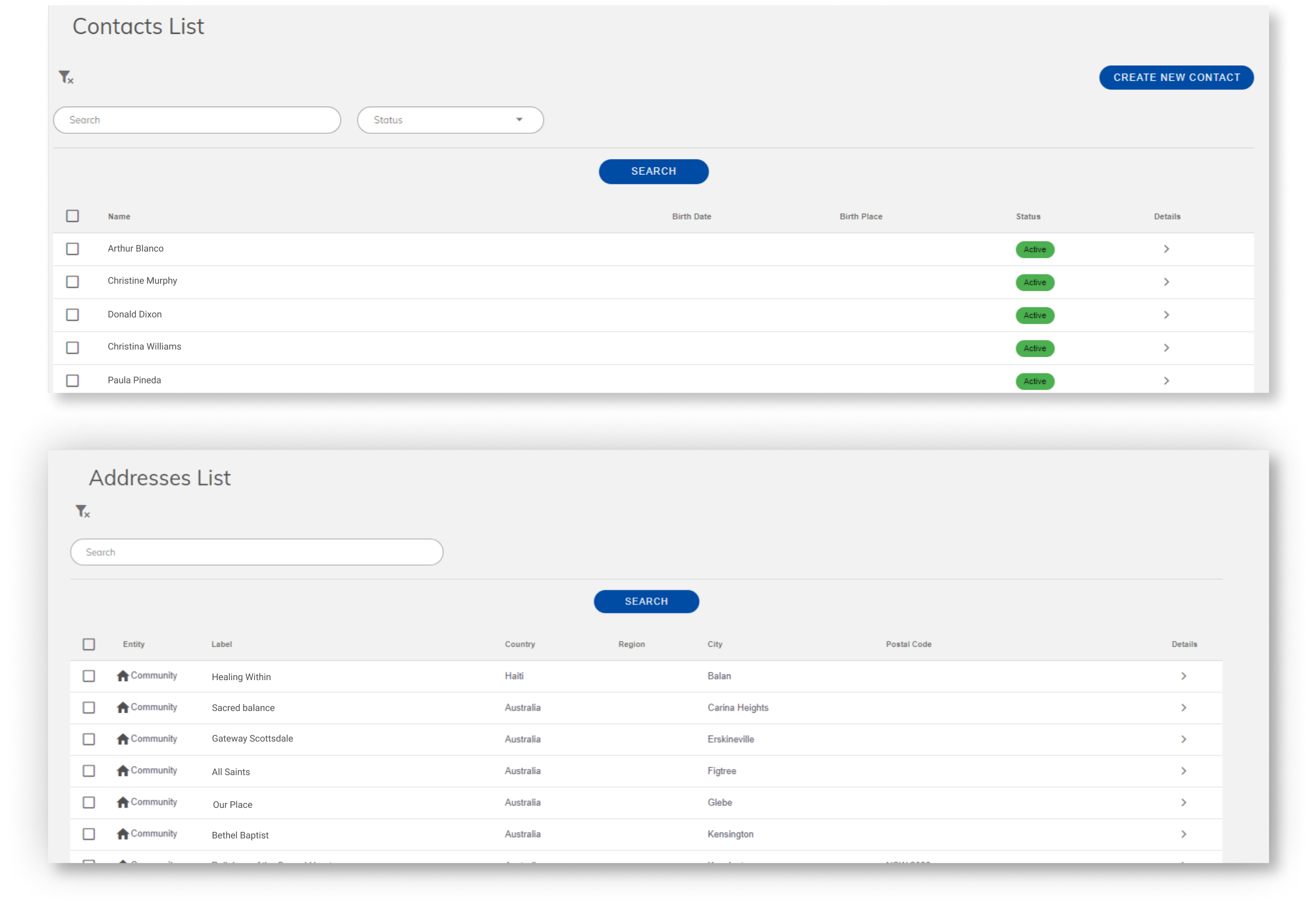Click the Community home icon beside All Saints
This screenshot has height=911, width=1316.
123,770
